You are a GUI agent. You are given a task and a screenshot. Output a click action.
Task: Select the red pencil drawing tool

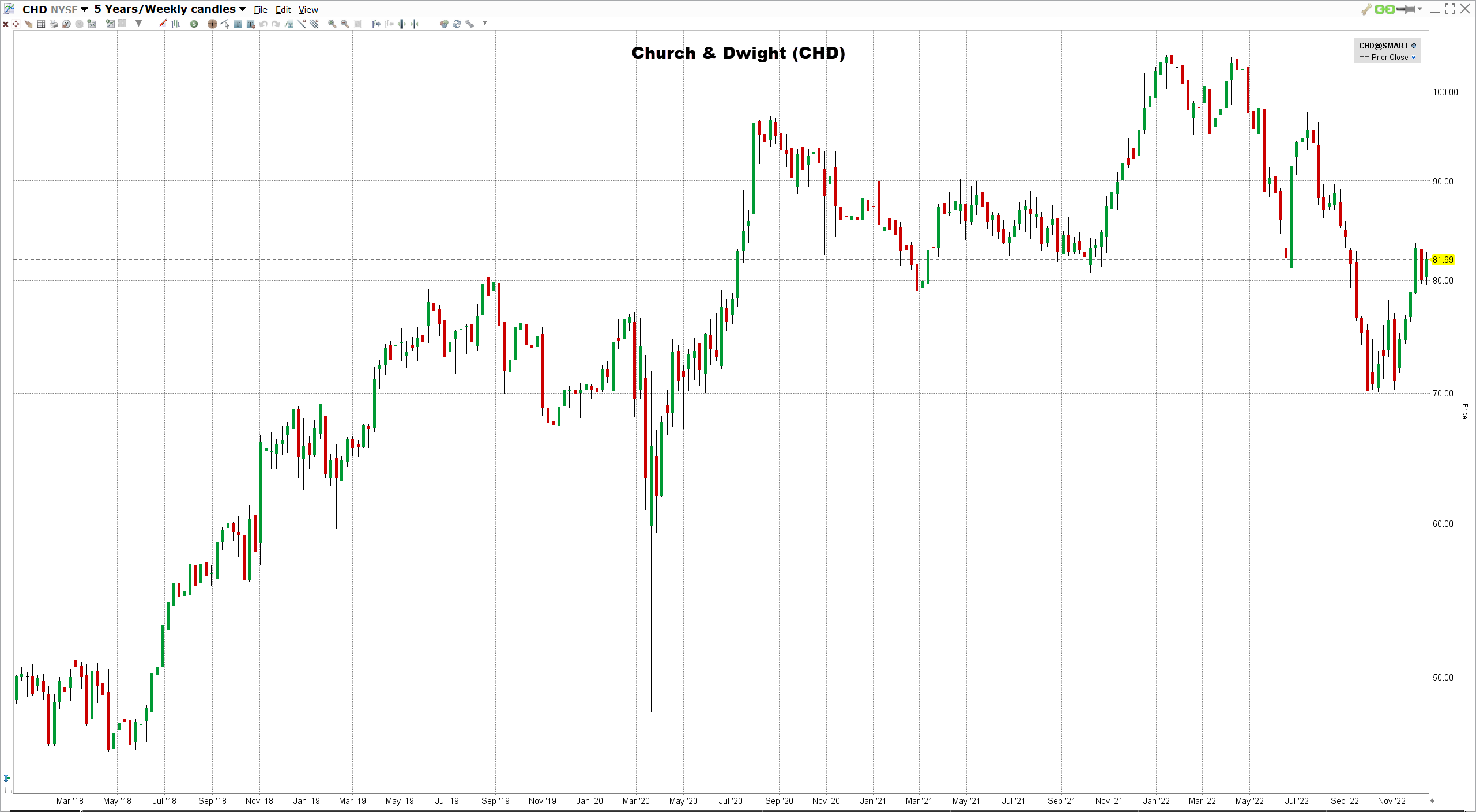(163, 24)
